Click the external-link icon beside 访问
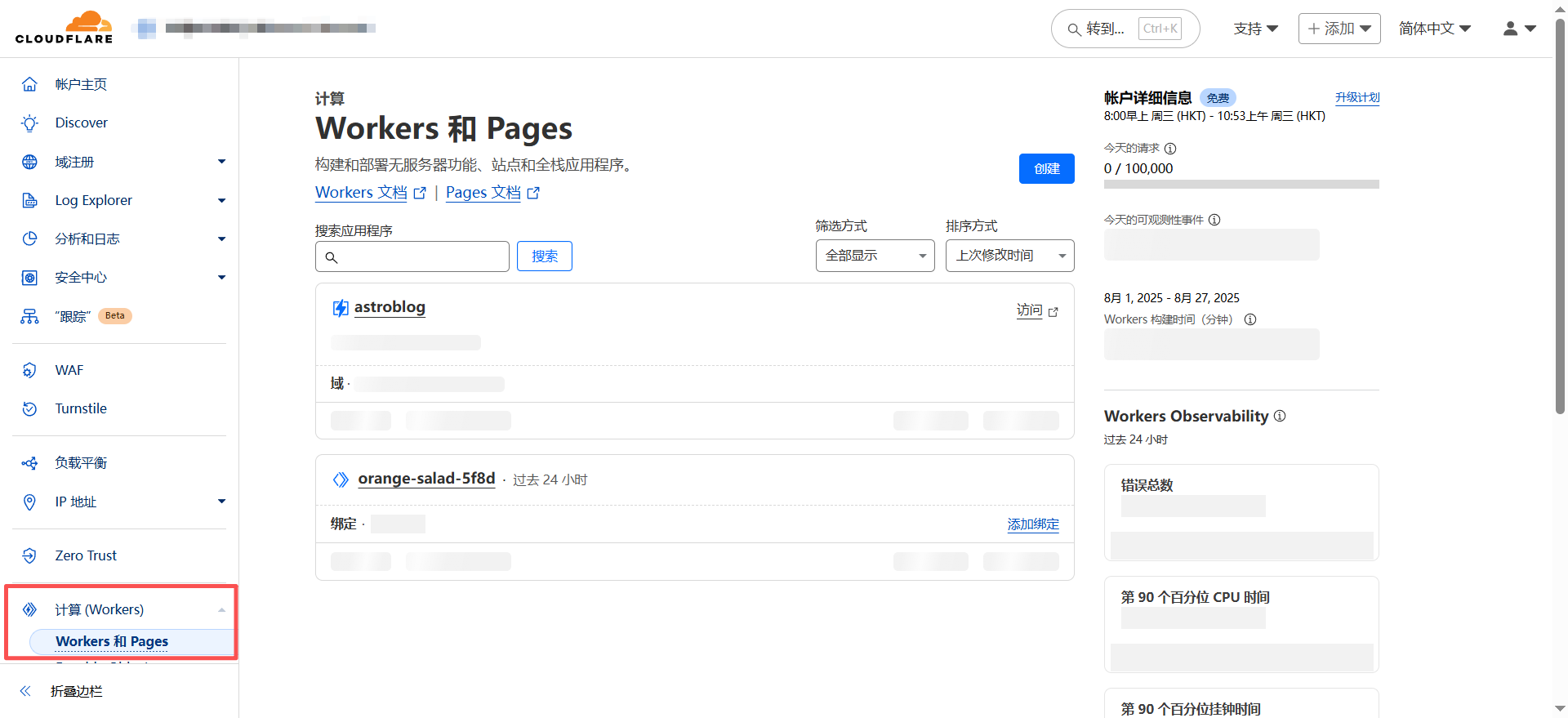 (x=1053, y=312)
